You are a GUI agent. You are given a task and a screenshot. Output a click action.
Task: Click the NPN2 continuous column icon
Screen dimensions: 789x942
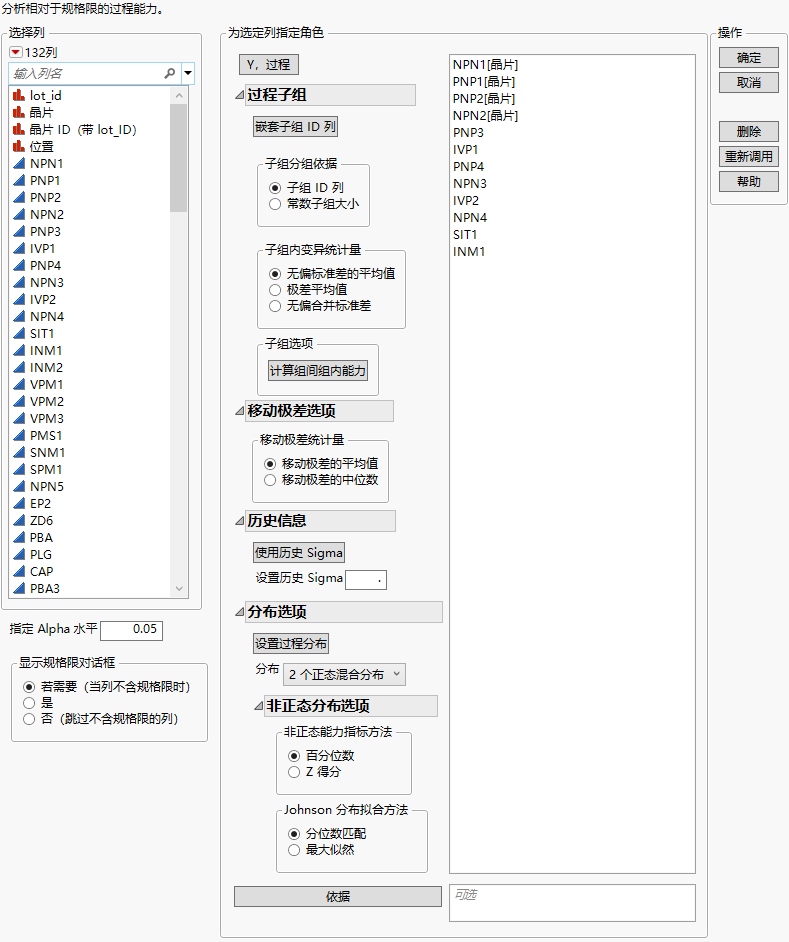coord(19,214)
